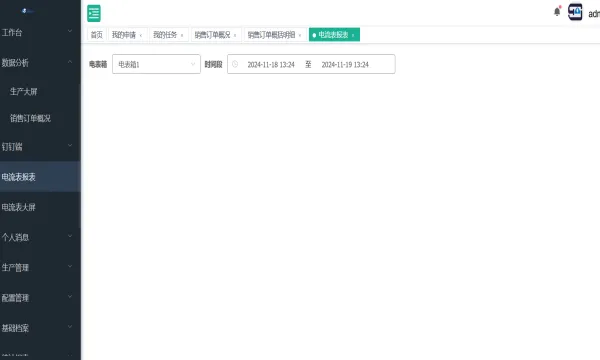Close the active 电流表报表 tab
Viewport: 600px width, 360px height.
pos(353,35)
